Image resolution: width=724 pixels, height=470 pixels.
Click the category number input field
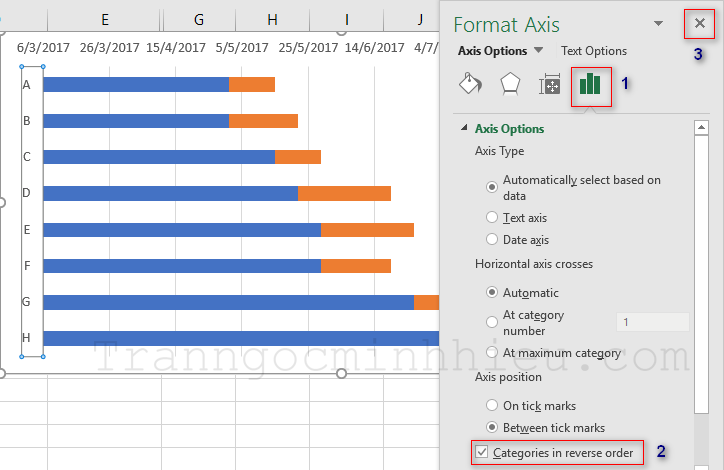pyautogui.click(x=652, y=322)
